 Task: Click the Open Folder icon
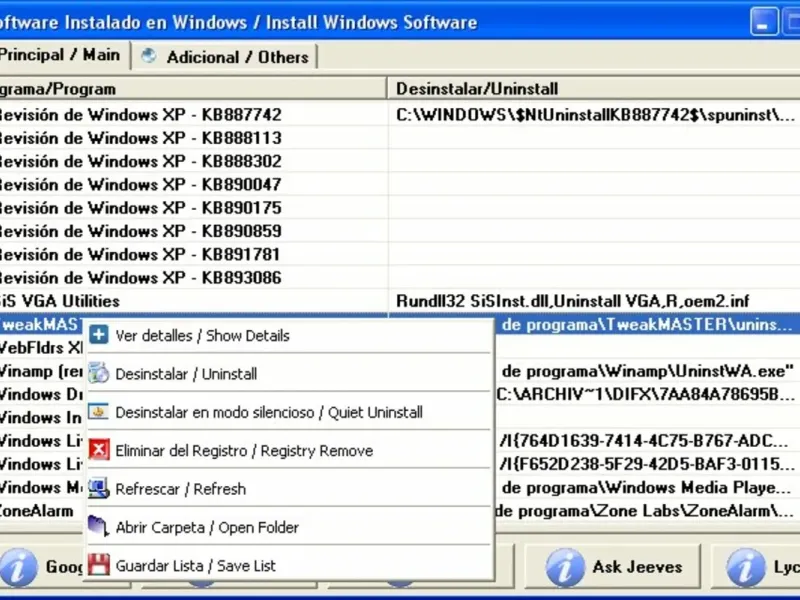tap(98, 527)
